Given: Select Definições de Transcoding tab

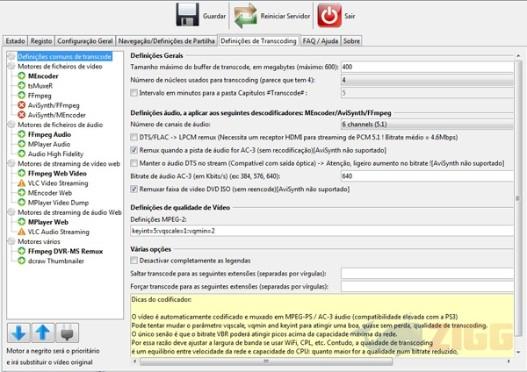Looking at the screenshot, I should (x=258, y=41).
